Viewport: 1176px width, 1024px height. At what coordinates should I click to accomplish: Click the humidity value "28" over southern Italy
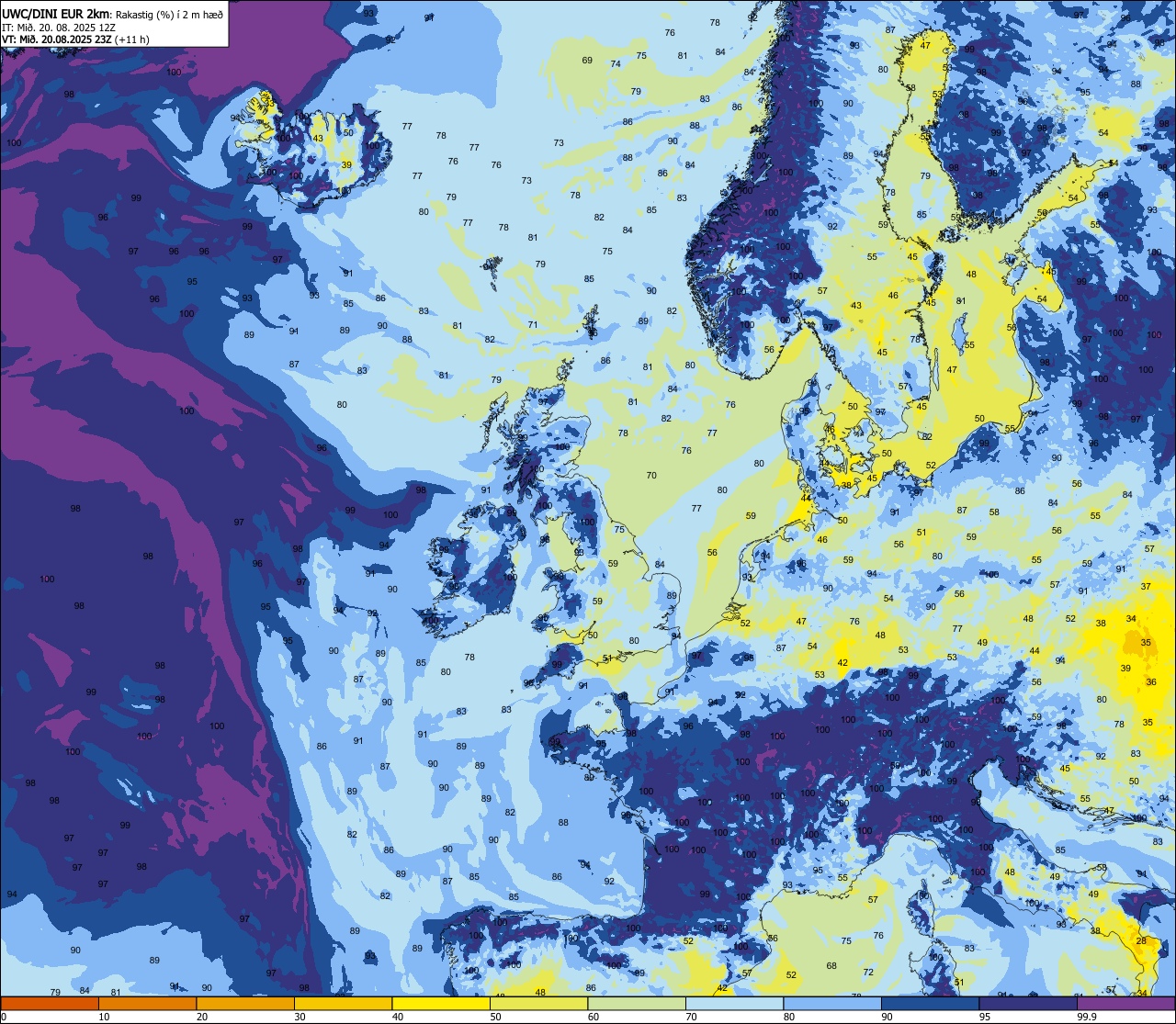pos(1141,940)
